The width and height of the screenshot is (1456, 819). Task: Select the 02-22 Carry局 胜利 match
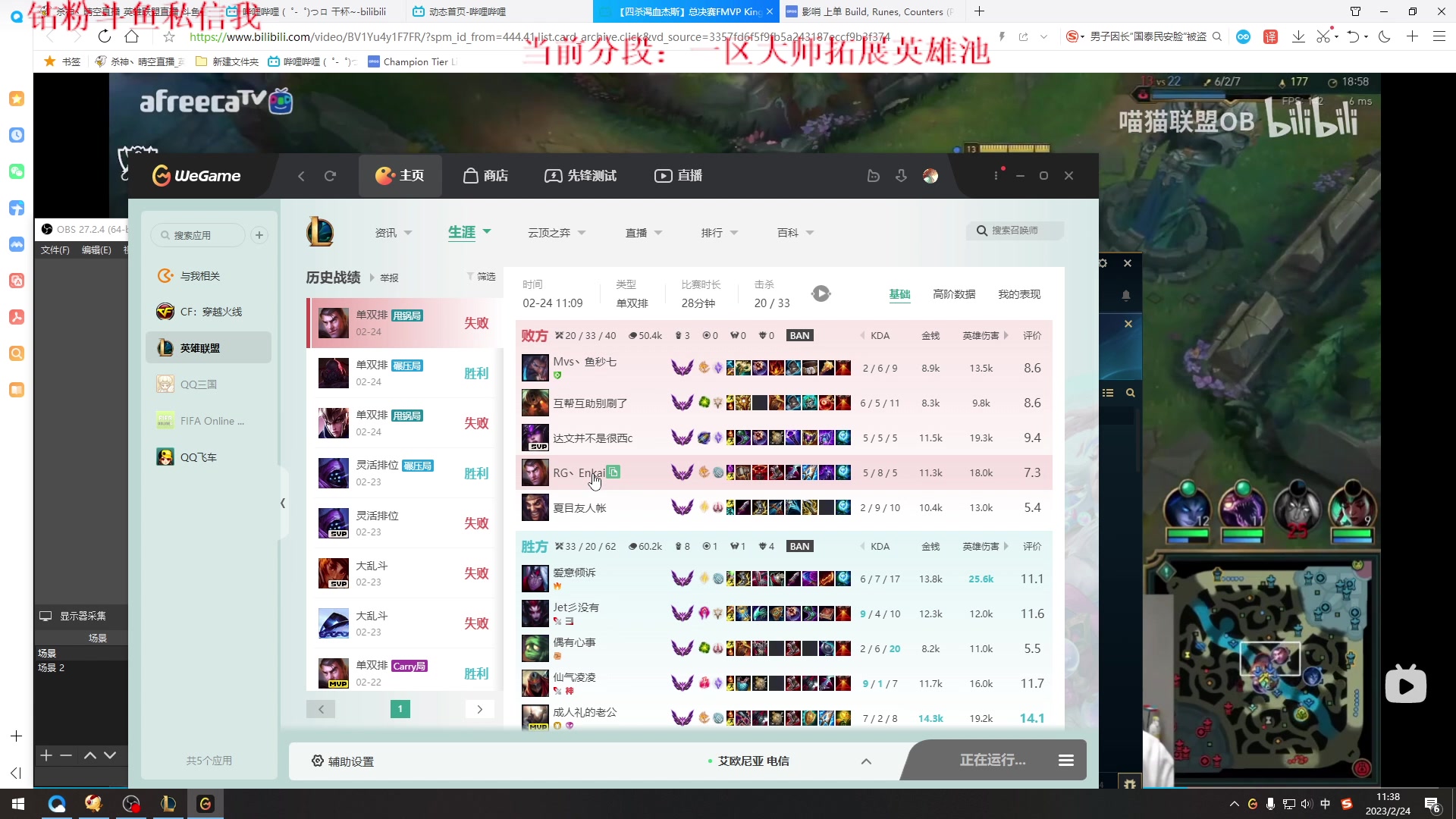coord(403,673)
